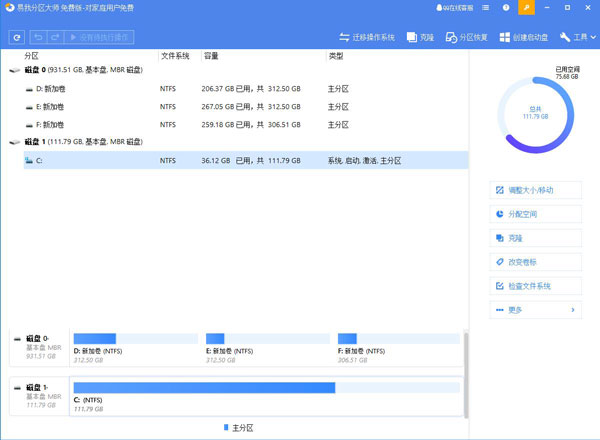The height and width of the screenshot is (440, 600).
Task: Click the 容量 column header
Action: click(x=211, y=56)
